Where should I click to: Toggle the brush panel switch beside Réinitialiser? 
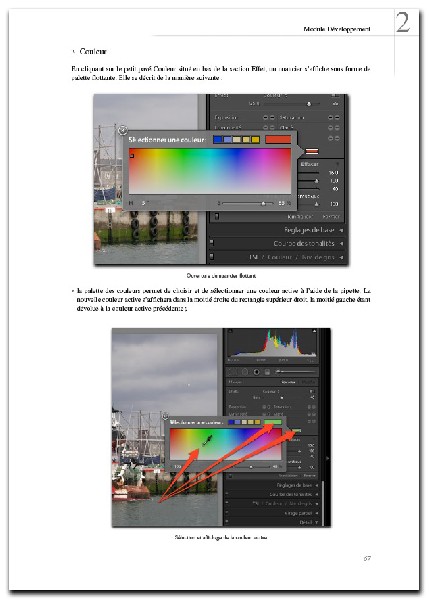(217, 217)
